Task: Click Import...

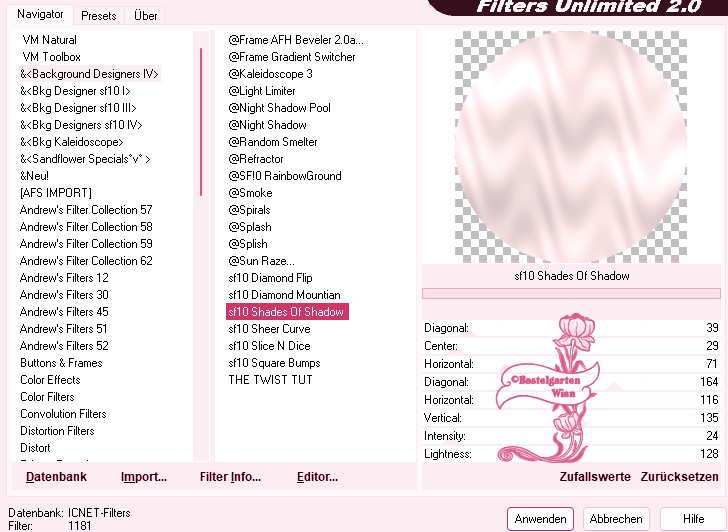Action: pos(143,477)
